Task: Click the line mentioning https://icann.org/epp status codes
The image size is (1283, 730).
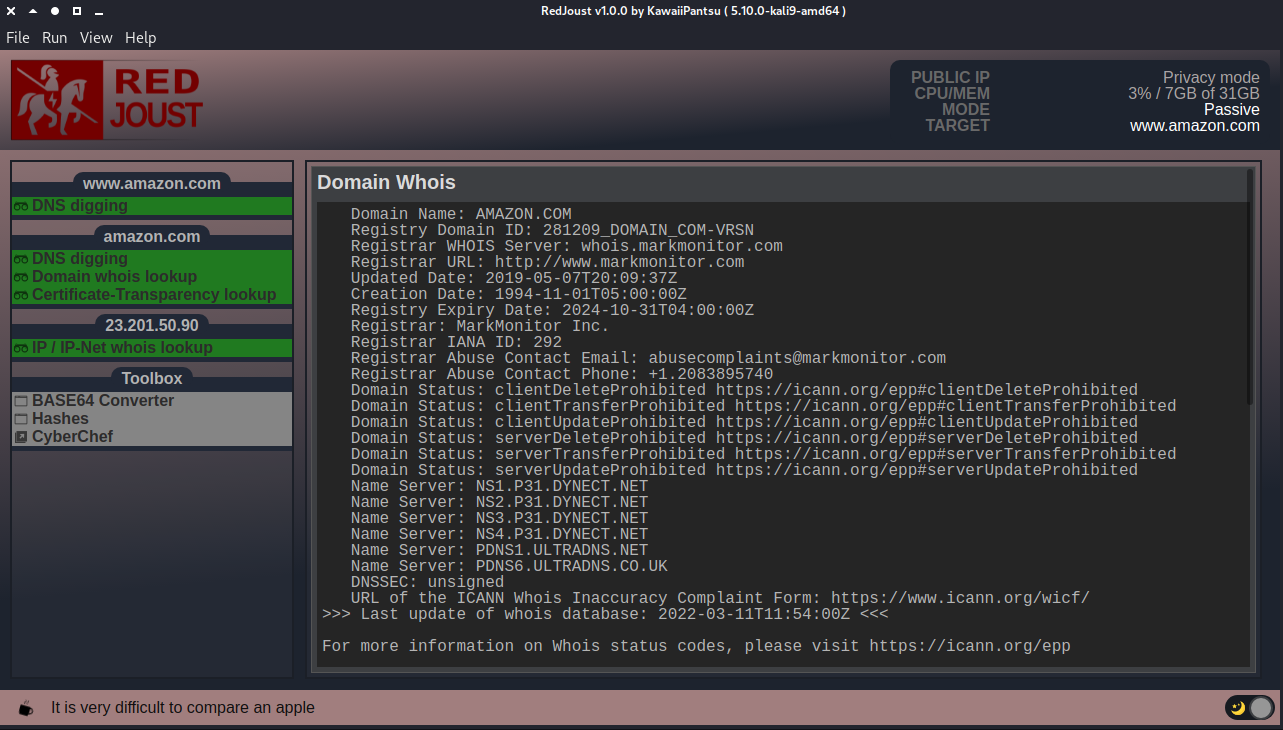Action: (696, 646)
